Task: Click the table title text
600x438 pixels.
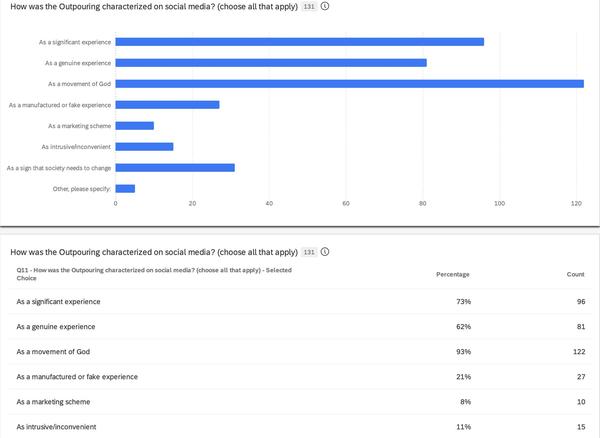Action: pyautogui.click(x=154, y=252)
